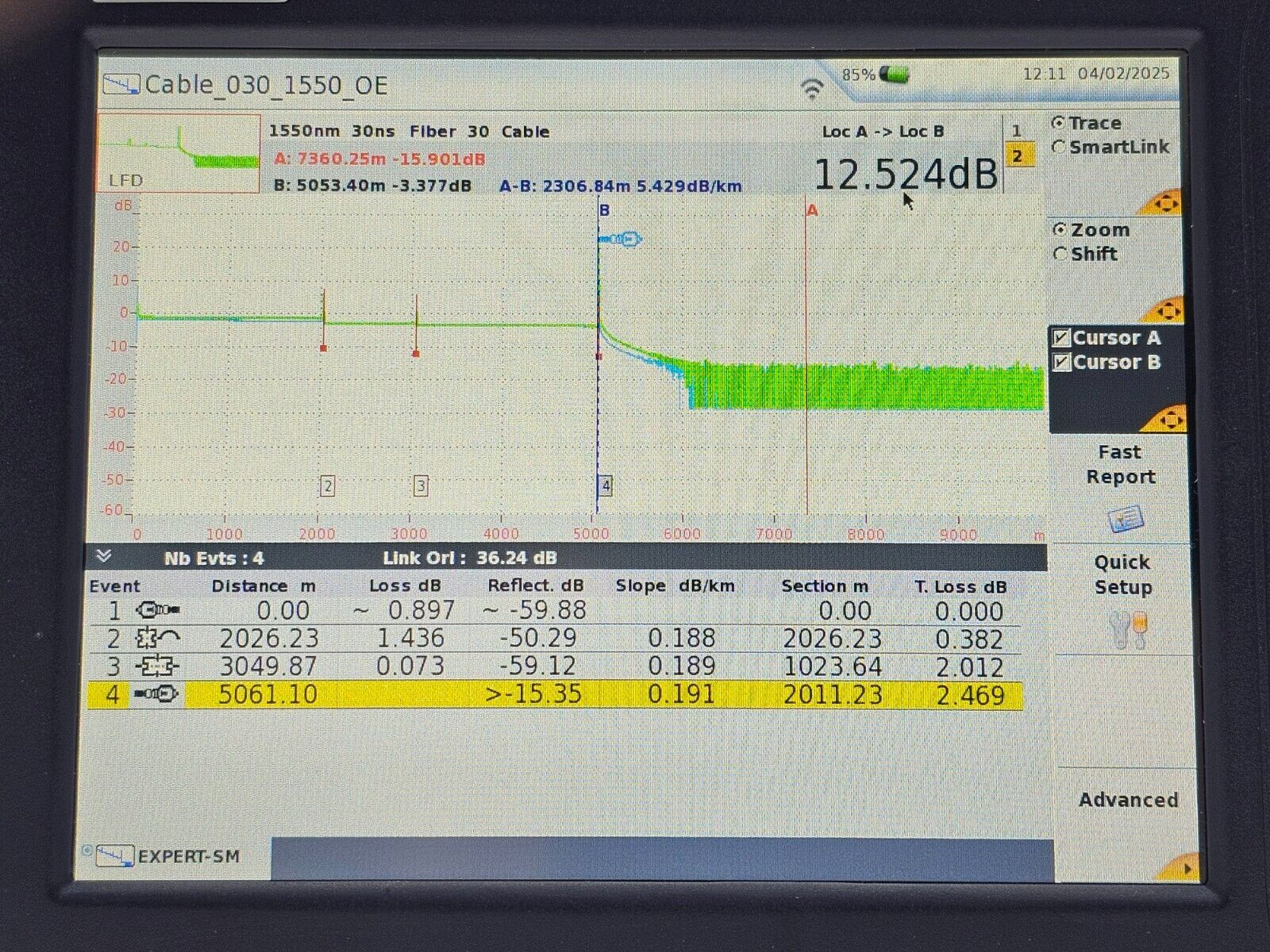Click the WiFi status icon
1270x952 pixels.
pyautogui.click(x=814, y=88)
